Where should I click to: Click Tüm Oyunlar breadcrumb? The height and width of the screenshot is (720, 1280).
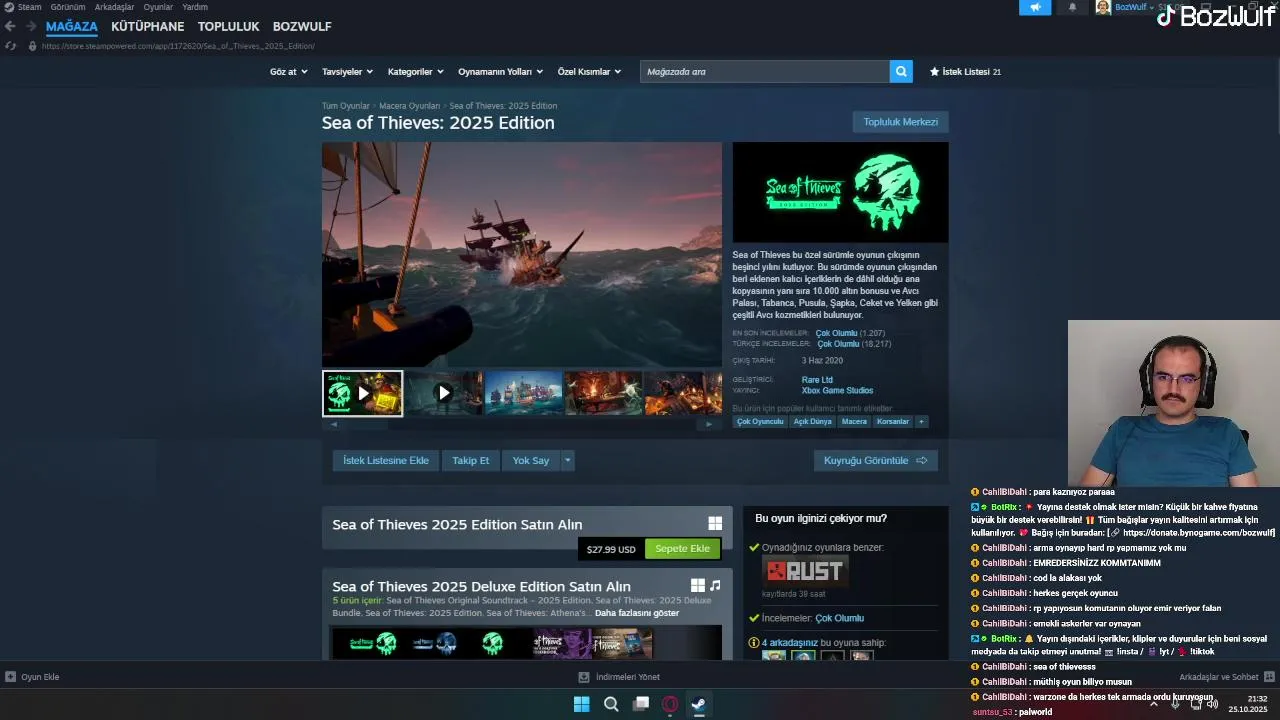tap(345, 106)
